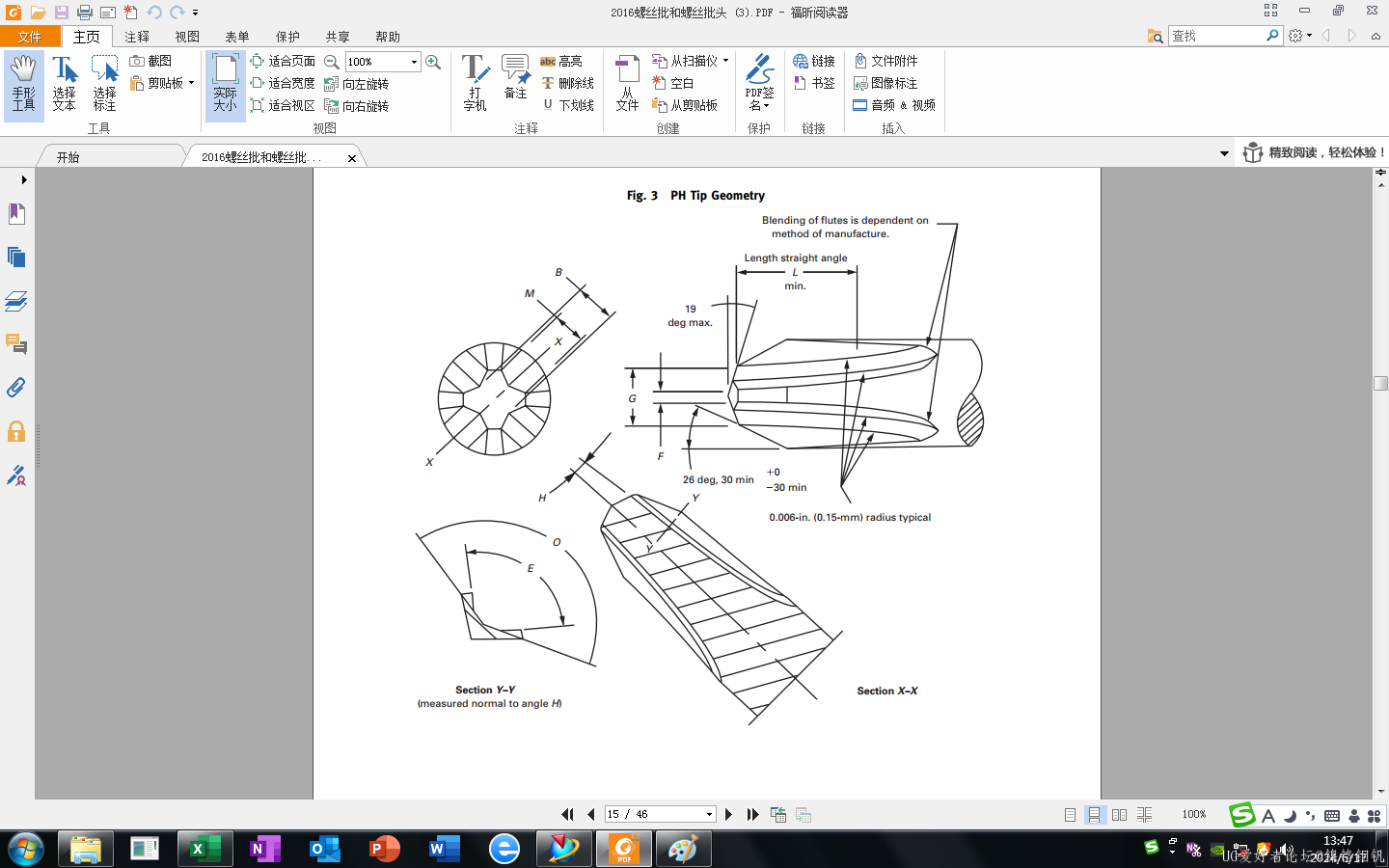This screenshot has height=868, width=1389.
Task: Click the vertical scrollbar thumb
Action: tap(1380, 383)
